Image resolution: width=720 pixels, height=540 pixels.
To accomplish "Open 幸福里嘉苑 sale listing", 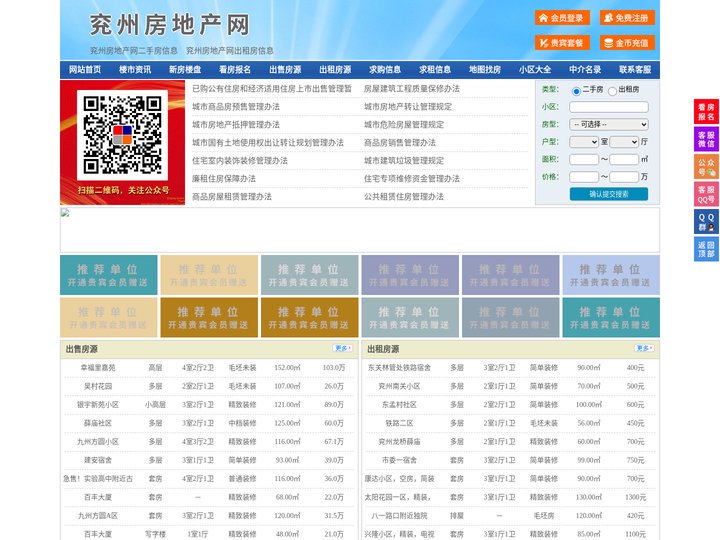I will pyautogui.click(x=98, y=368).
